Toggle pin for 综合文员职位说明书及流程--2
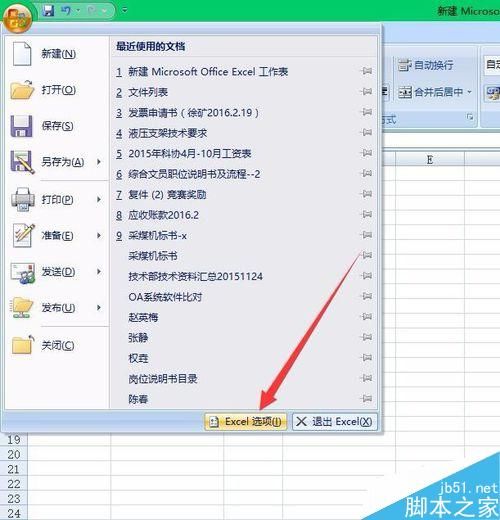 tap(366, 173)
